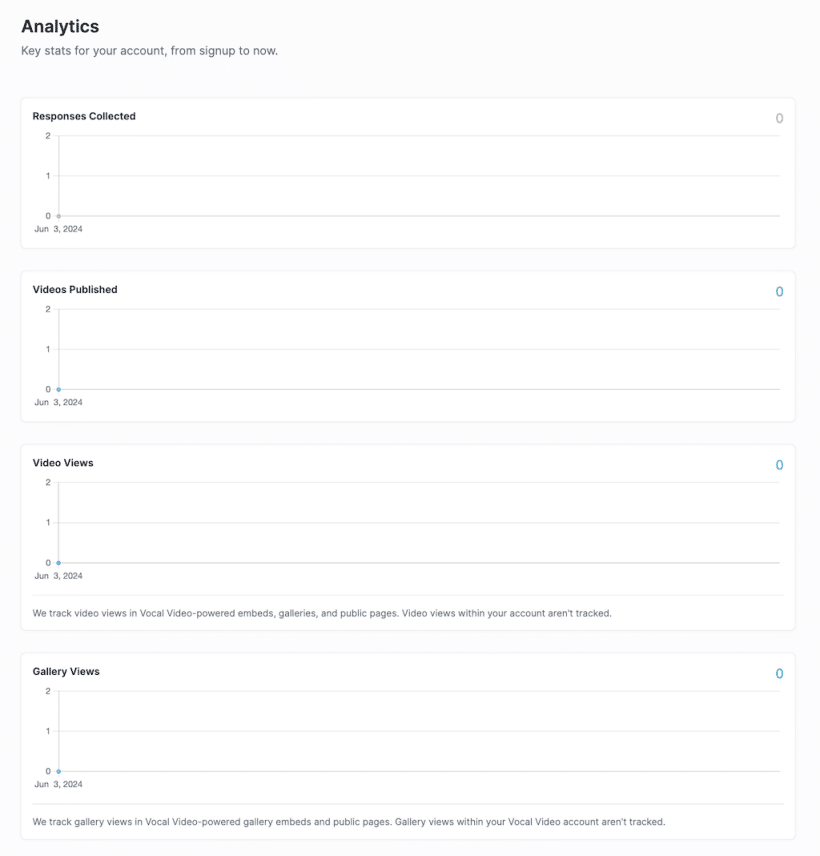This screenshot has height=856, width=820.
Task: Click the blue Videos Published count
Action: [x=779, y=291]
